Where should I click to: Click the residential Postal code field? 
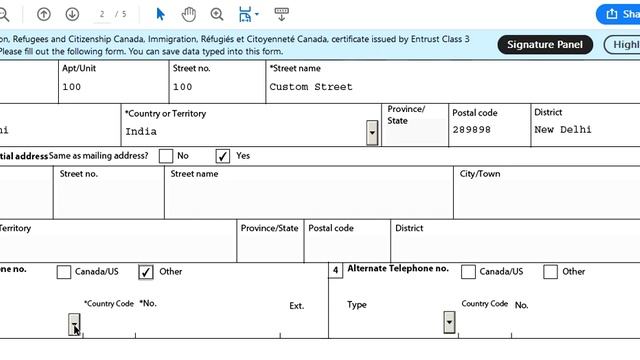point(347,248)
